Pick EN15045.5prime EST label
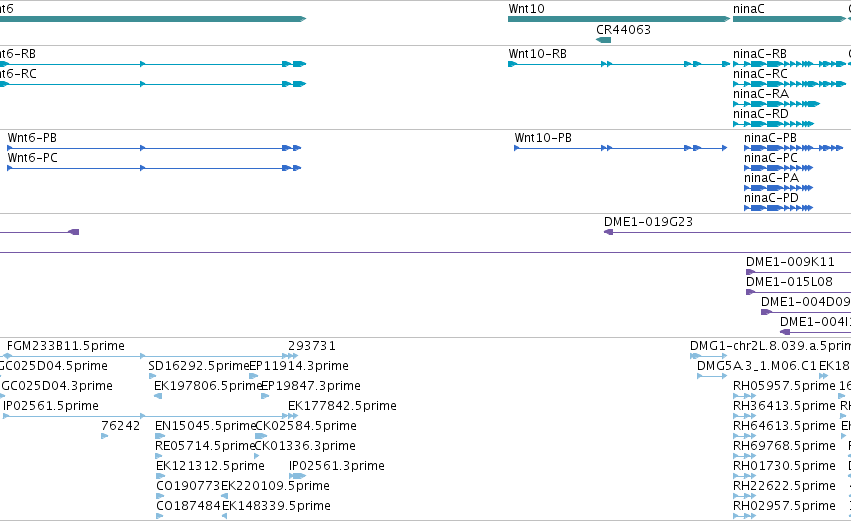The height and width of the screenshot is (521, 851). (x=205, y=427)
